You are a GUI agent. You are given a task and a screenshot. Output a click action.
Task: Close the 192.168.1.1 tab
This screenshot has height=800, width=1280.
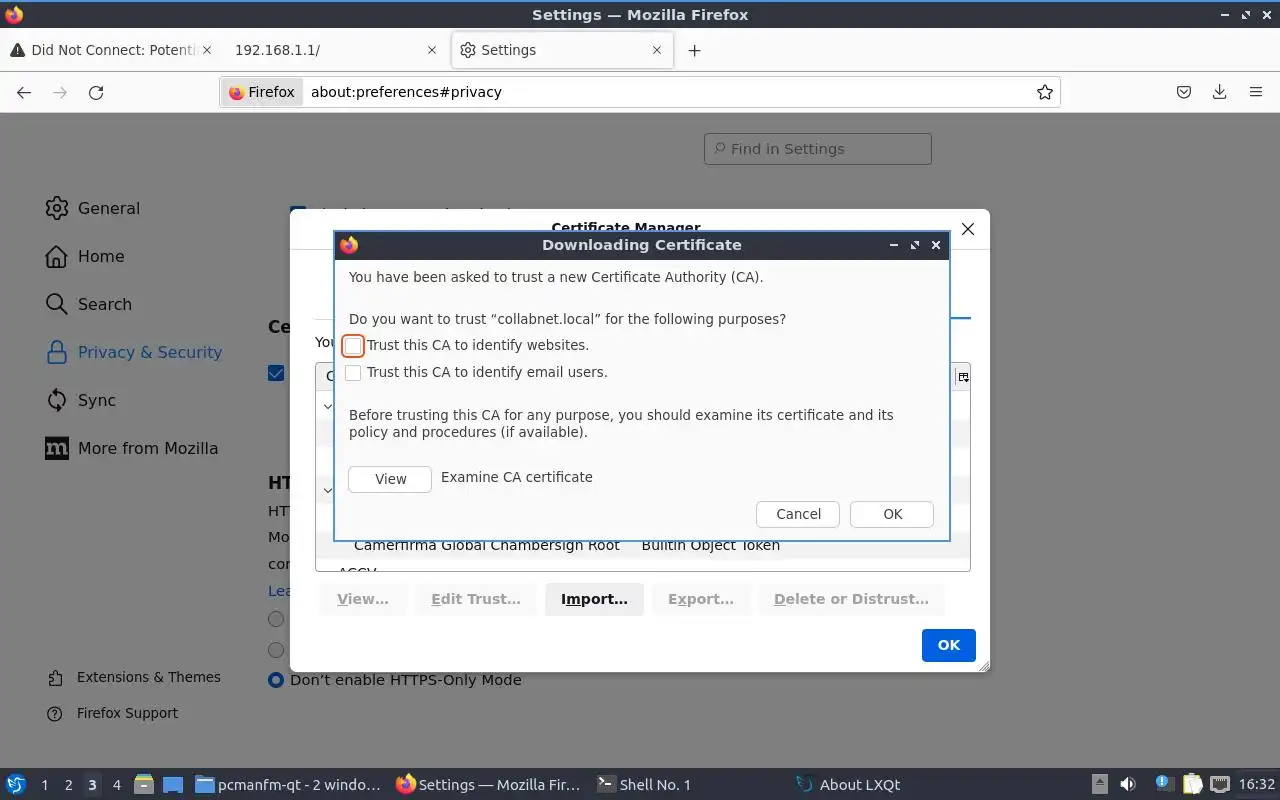pos(432,50)
